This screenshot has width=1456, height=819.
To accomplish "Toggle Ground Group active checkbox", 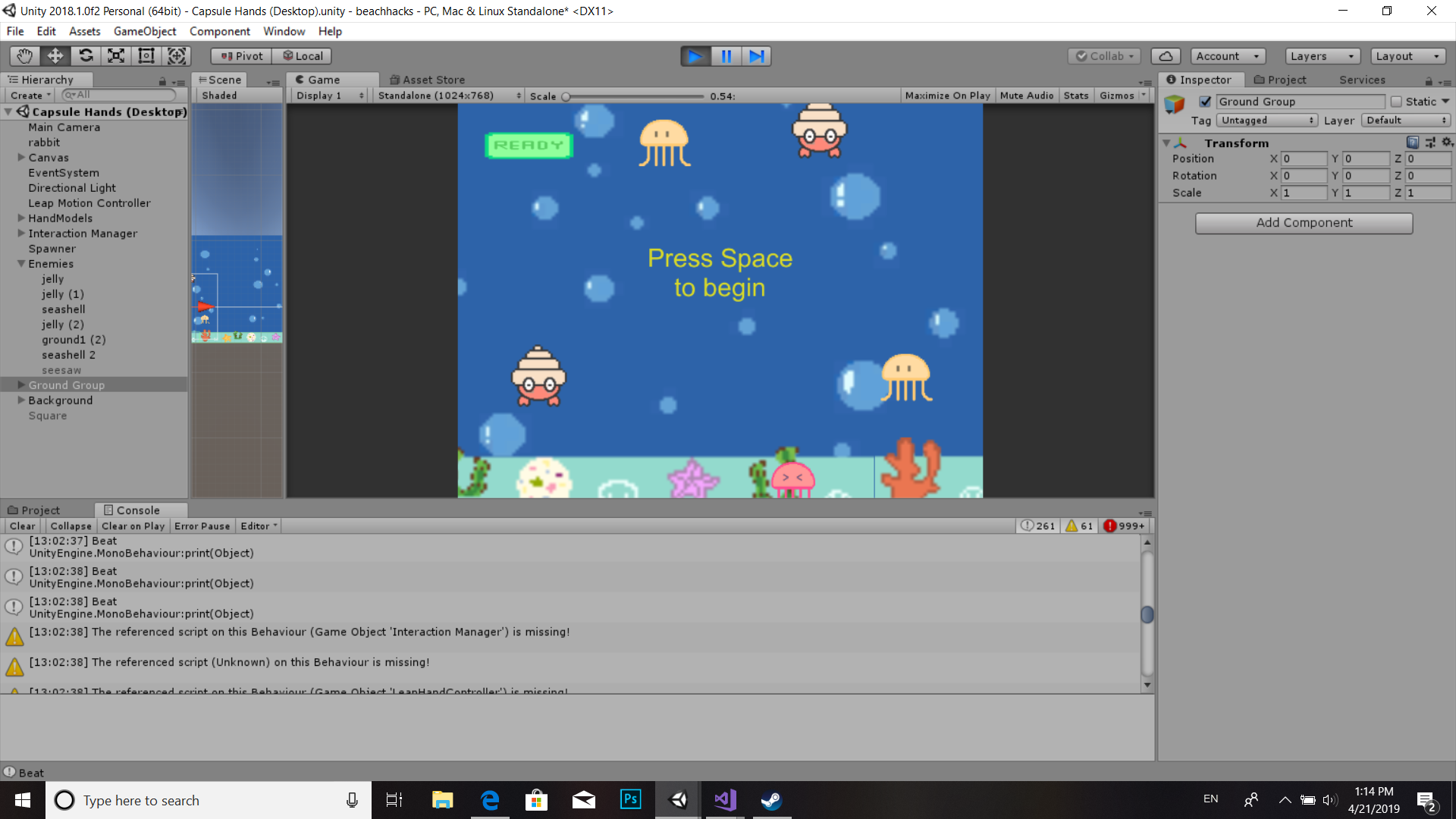I will (x=1205, y=102).
